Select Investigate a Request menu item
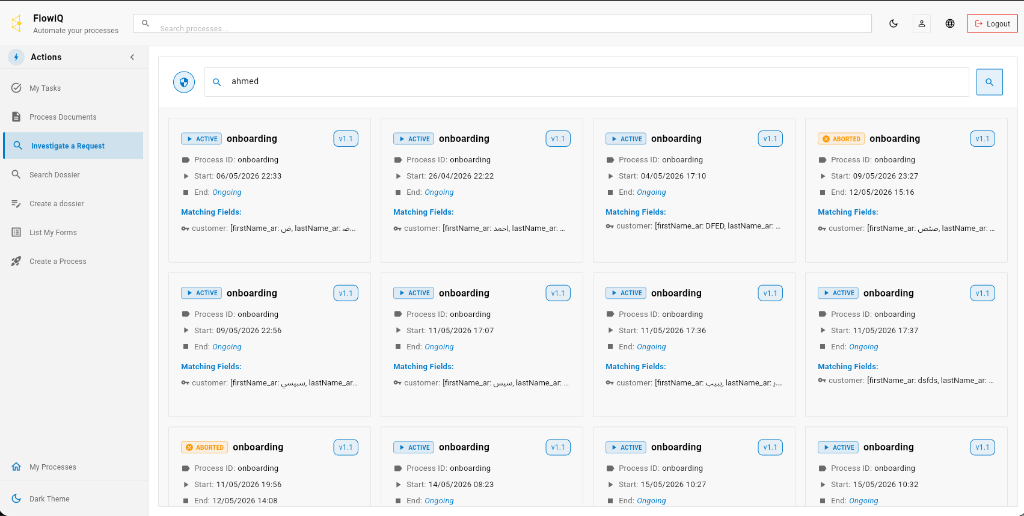The image size is (1024, 516). click(x=73, y=146)
